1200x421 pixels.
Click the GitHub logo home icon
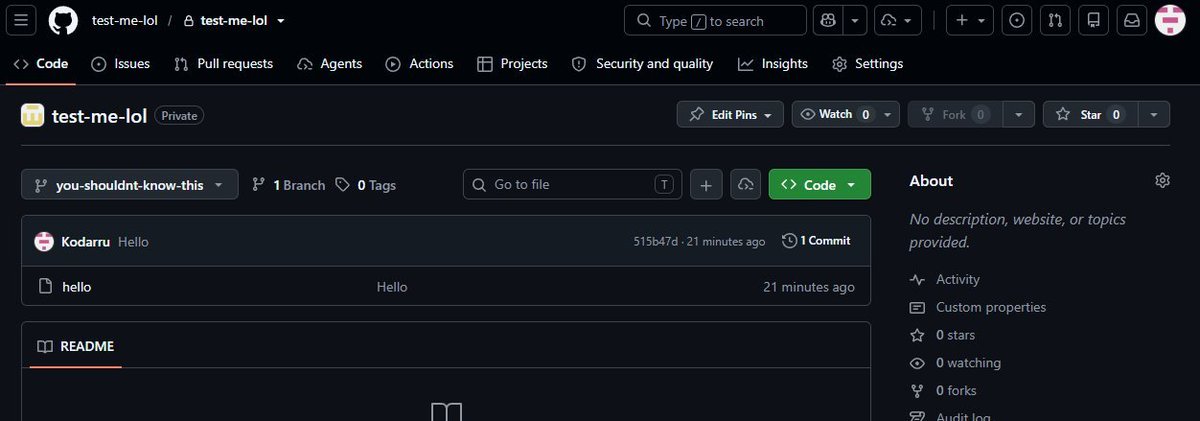tap(63, 20)
